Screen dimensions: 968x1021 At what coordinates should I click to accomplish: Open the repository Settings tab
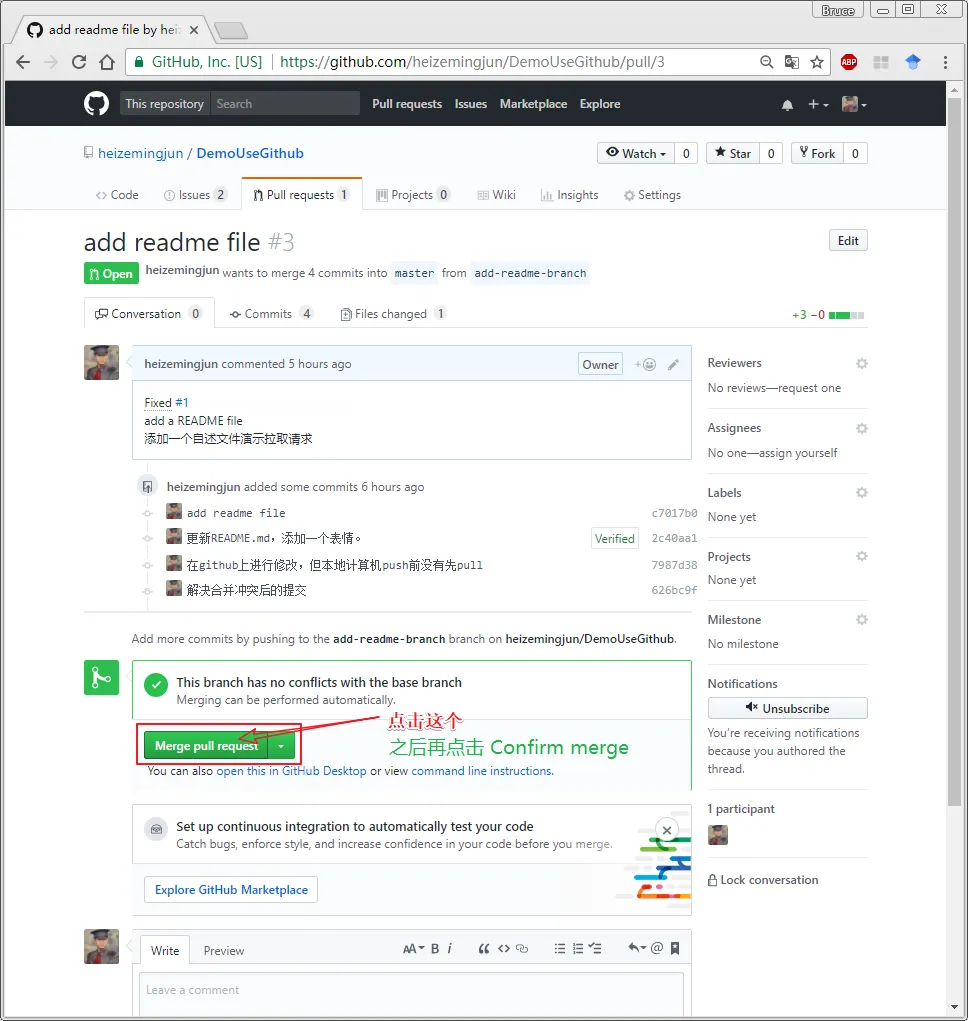click(652, 195)
